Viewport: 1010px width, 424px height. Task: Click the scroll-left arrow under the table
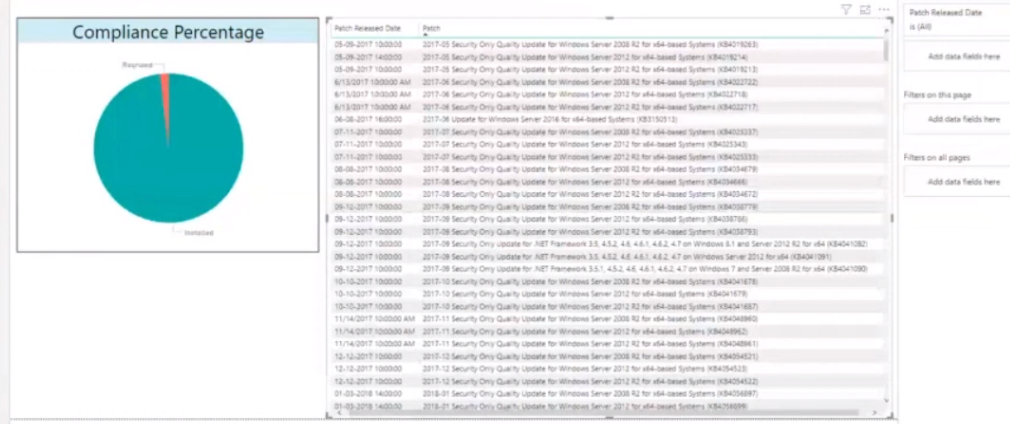coord(339,412)
